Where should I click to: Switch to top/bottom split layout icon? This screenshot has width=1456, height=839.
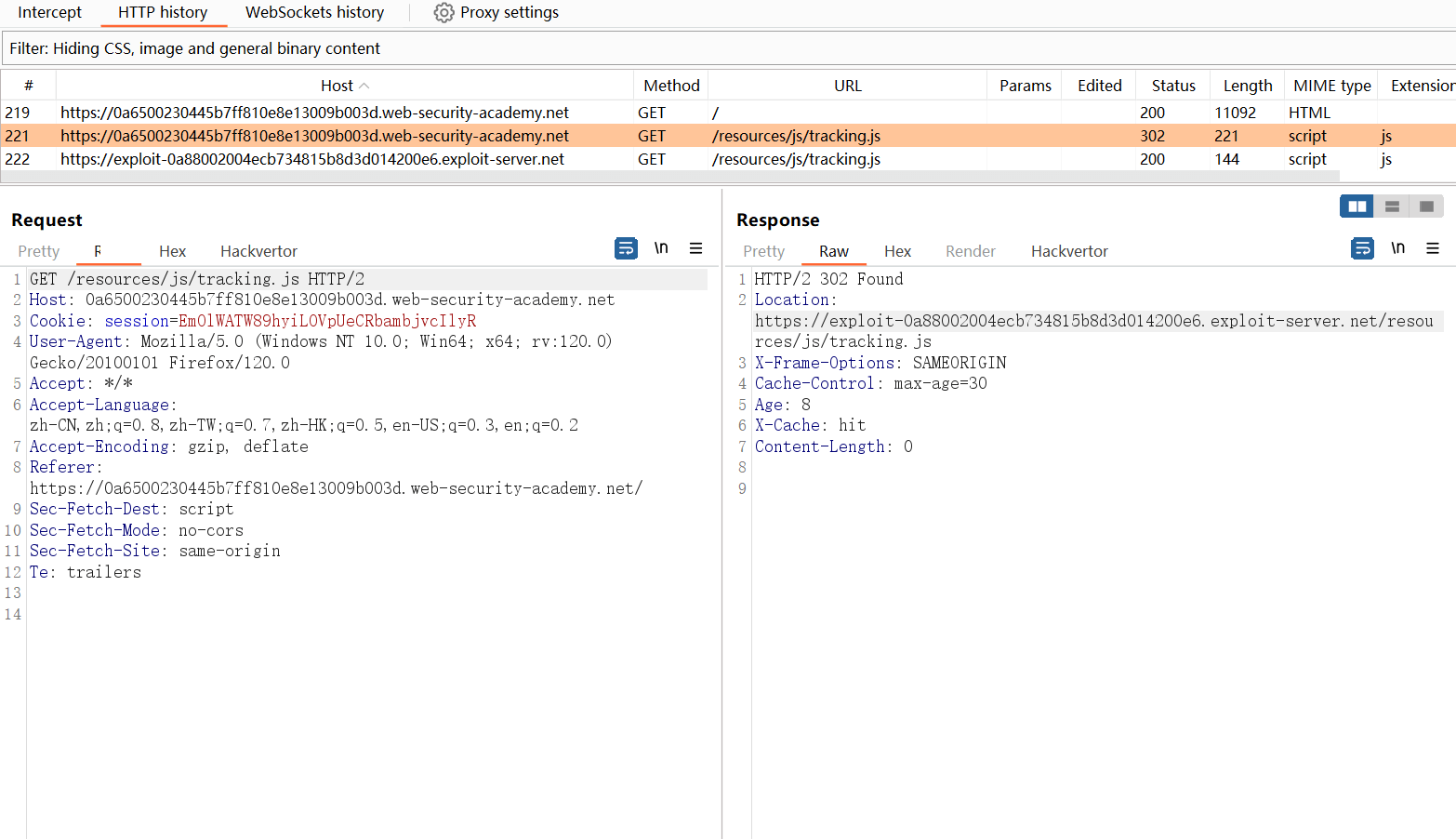pos(1392,206)
